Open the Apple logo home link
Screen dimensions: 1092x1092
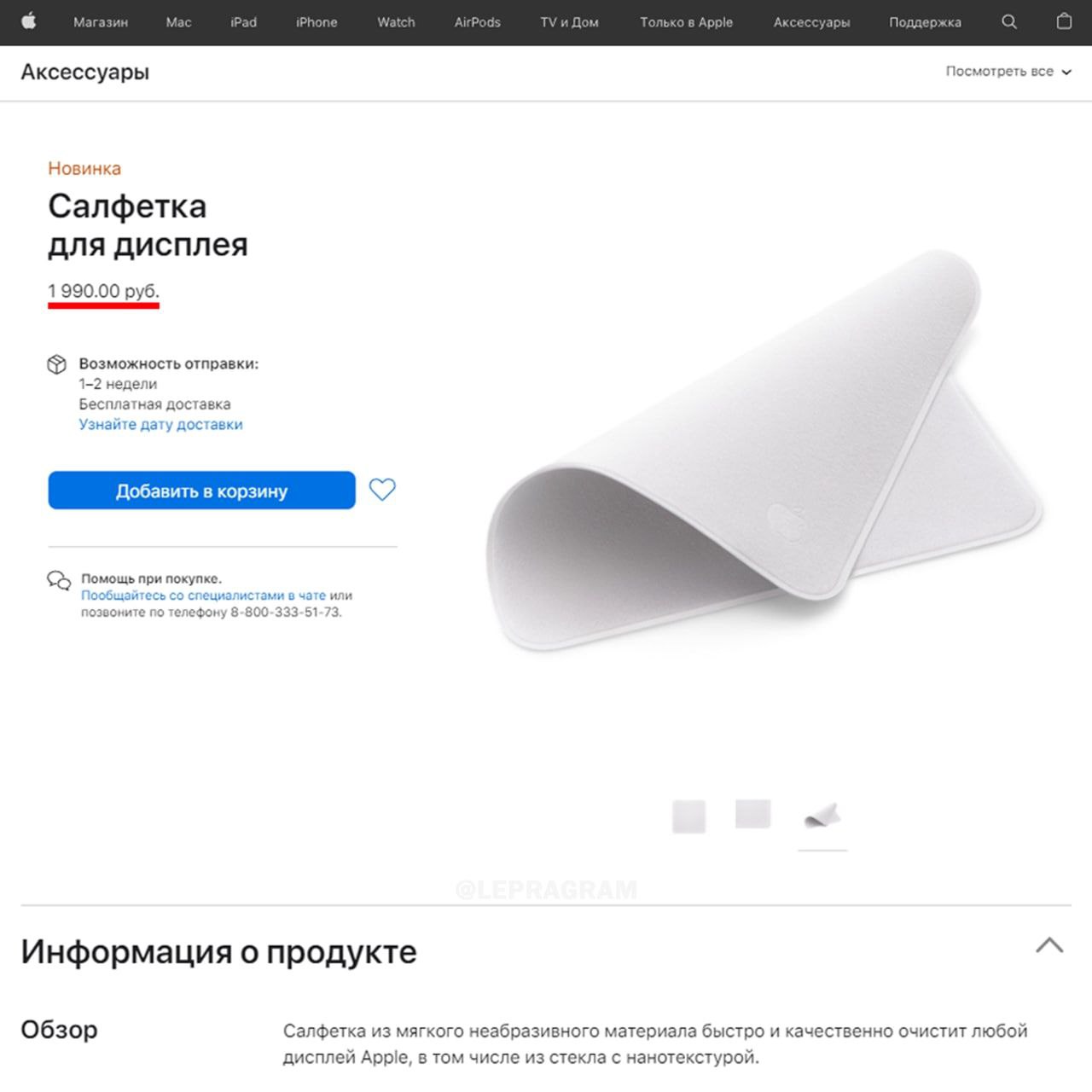pos(28,21)
